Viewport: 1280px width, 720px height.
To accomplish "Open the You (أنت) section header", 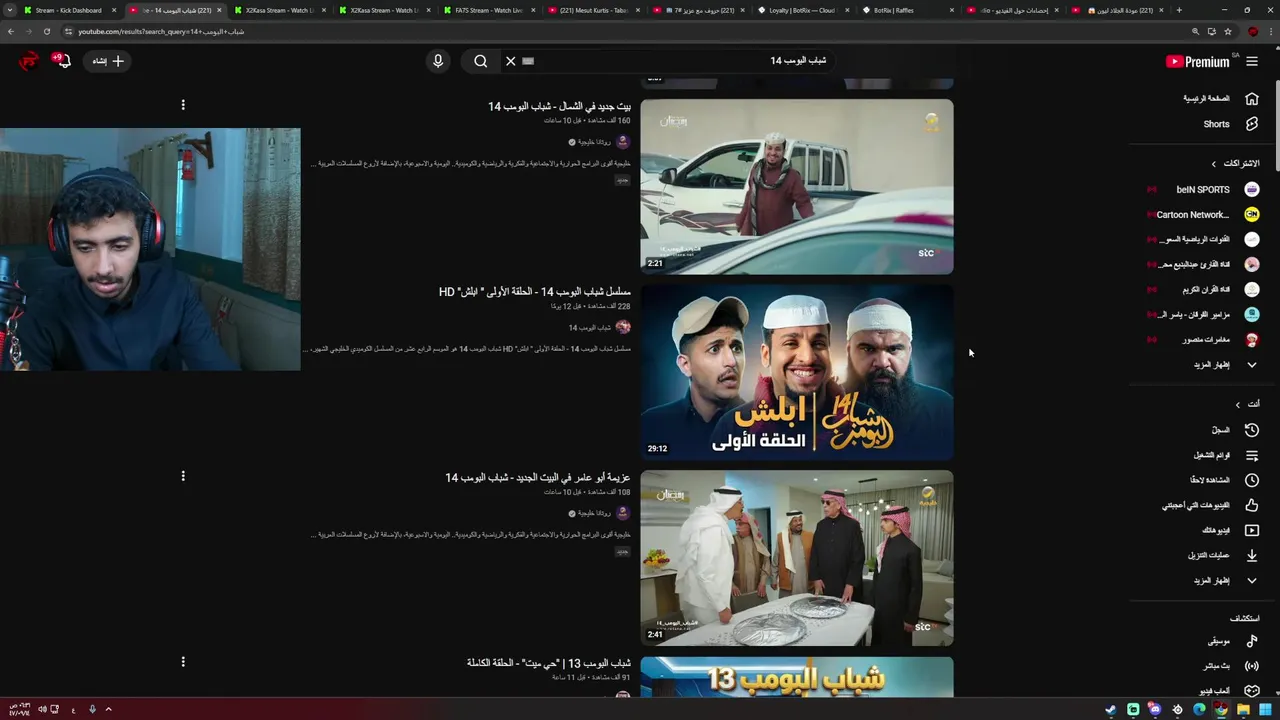I will pyautogui.click(x=1248, y=404).
